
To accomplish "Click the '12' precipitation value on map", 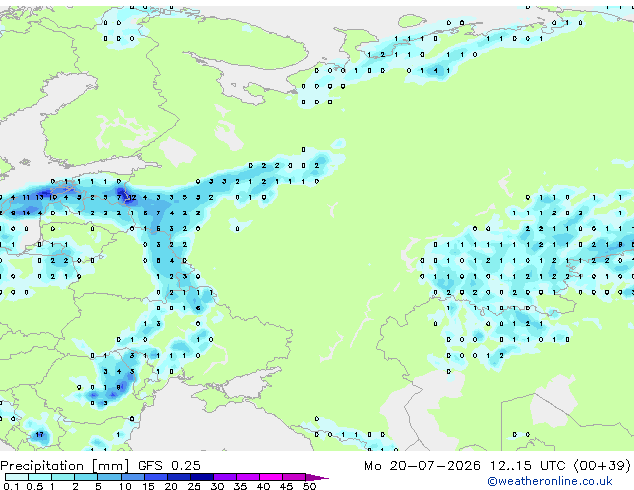I will (x=132, y=198).
